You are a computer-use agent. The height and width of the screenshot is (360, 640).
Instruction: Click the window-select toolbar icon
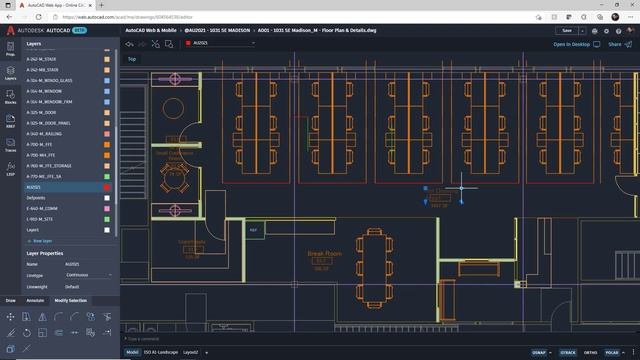[169, 44]
